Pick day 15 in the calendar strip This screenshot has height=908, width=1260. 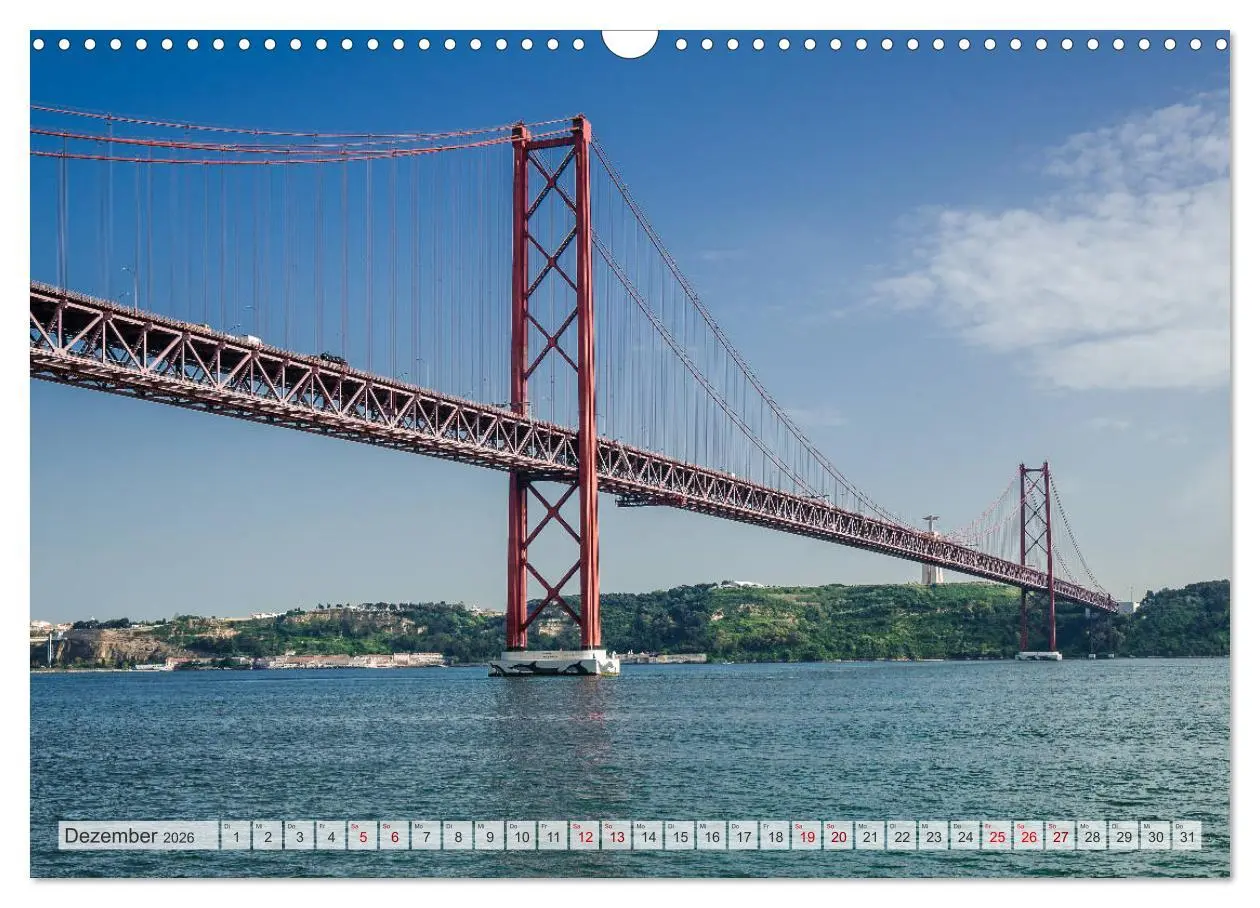679,836
